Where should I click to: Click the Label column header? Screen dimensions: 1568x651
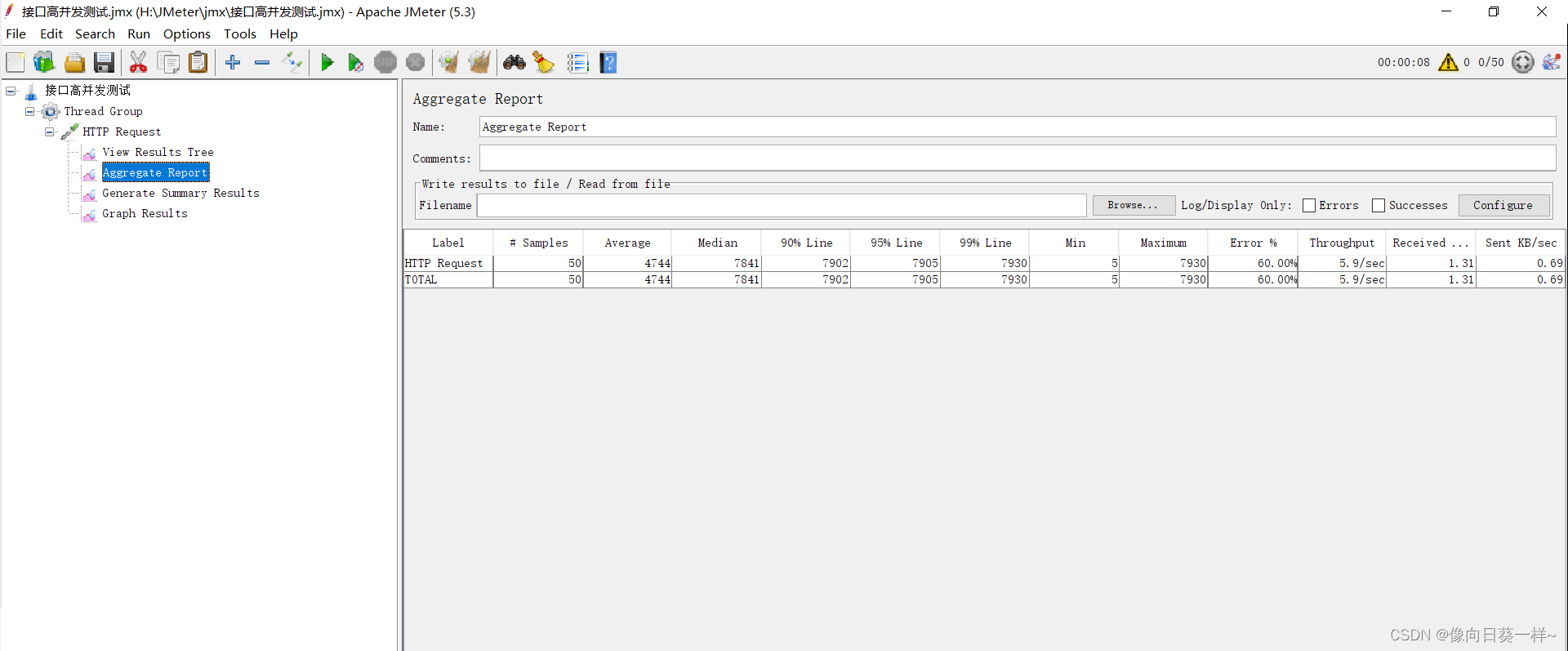coord(448,243)
